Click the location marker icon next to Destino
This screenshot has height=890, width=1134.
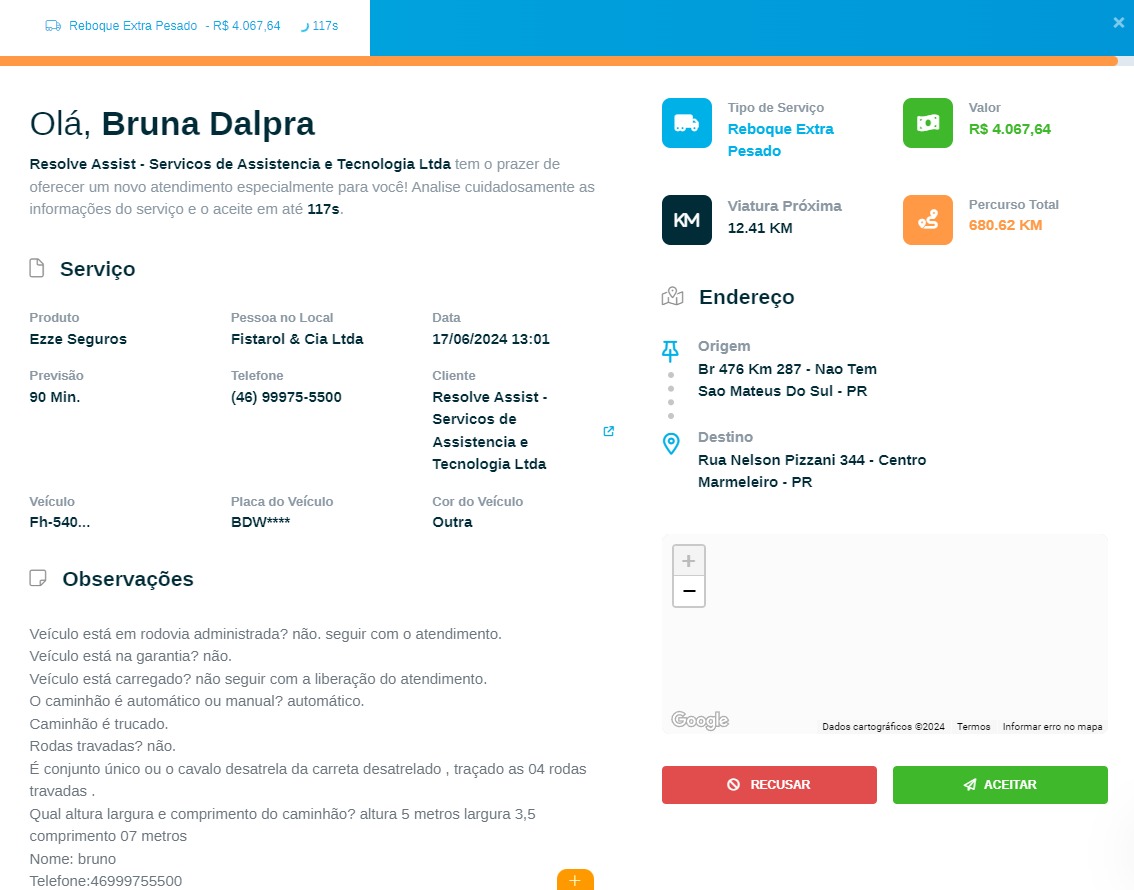coord(671,444)
